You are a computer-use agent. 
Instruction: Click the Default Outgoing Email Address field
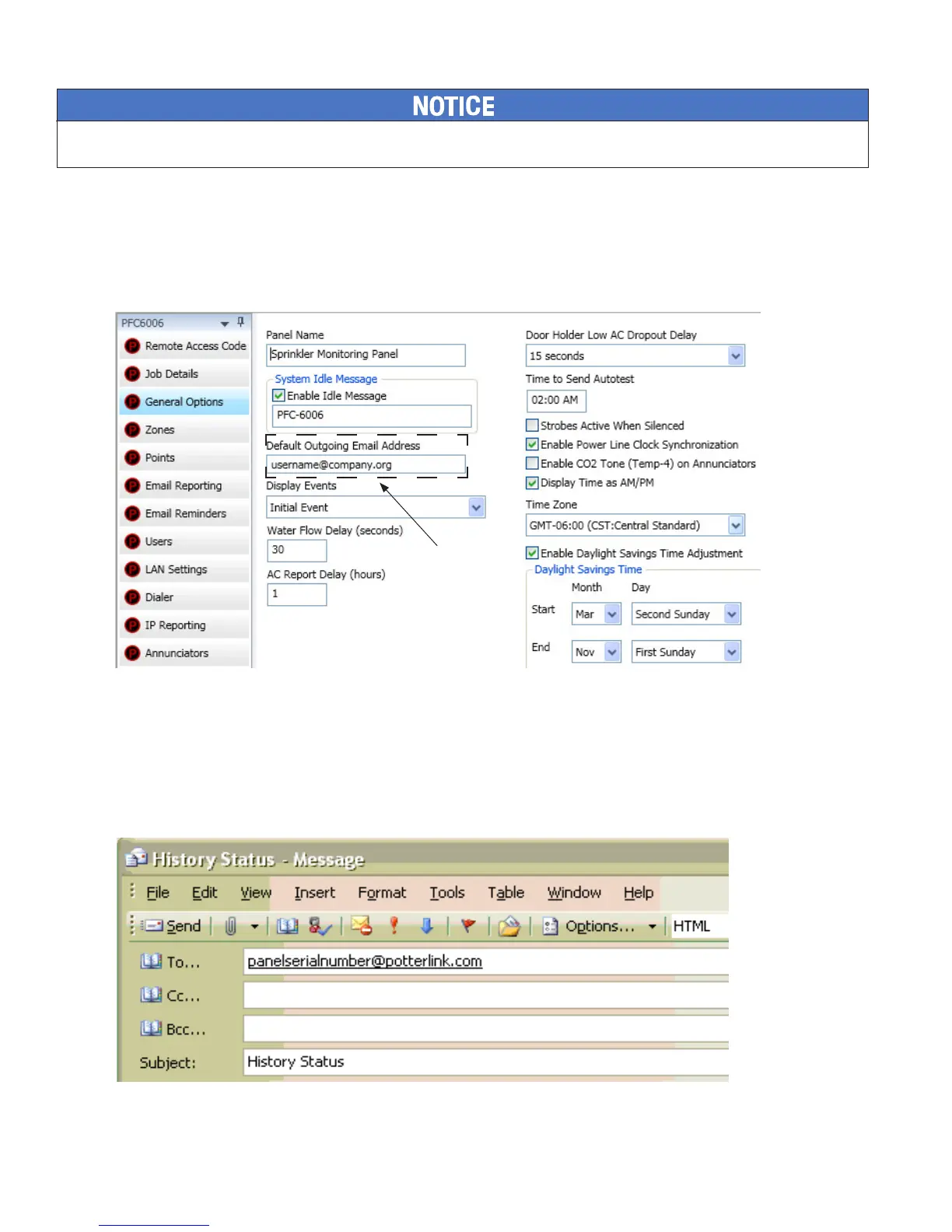click(x=366, y=465)
